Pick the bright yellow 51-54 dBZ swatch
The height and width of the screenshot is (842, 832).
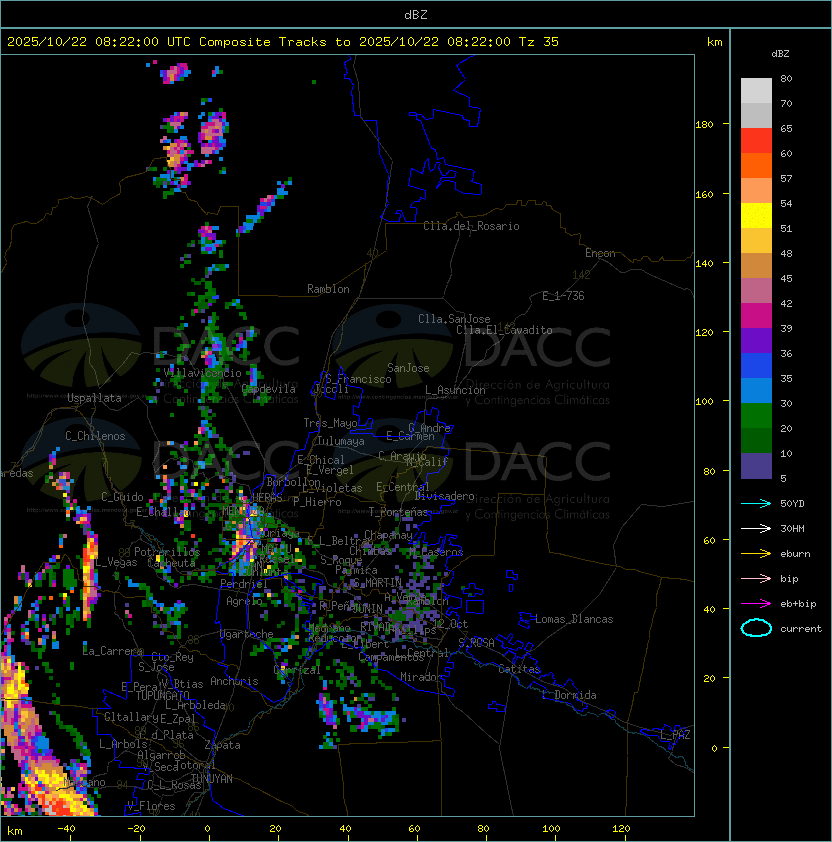point(756,216)
